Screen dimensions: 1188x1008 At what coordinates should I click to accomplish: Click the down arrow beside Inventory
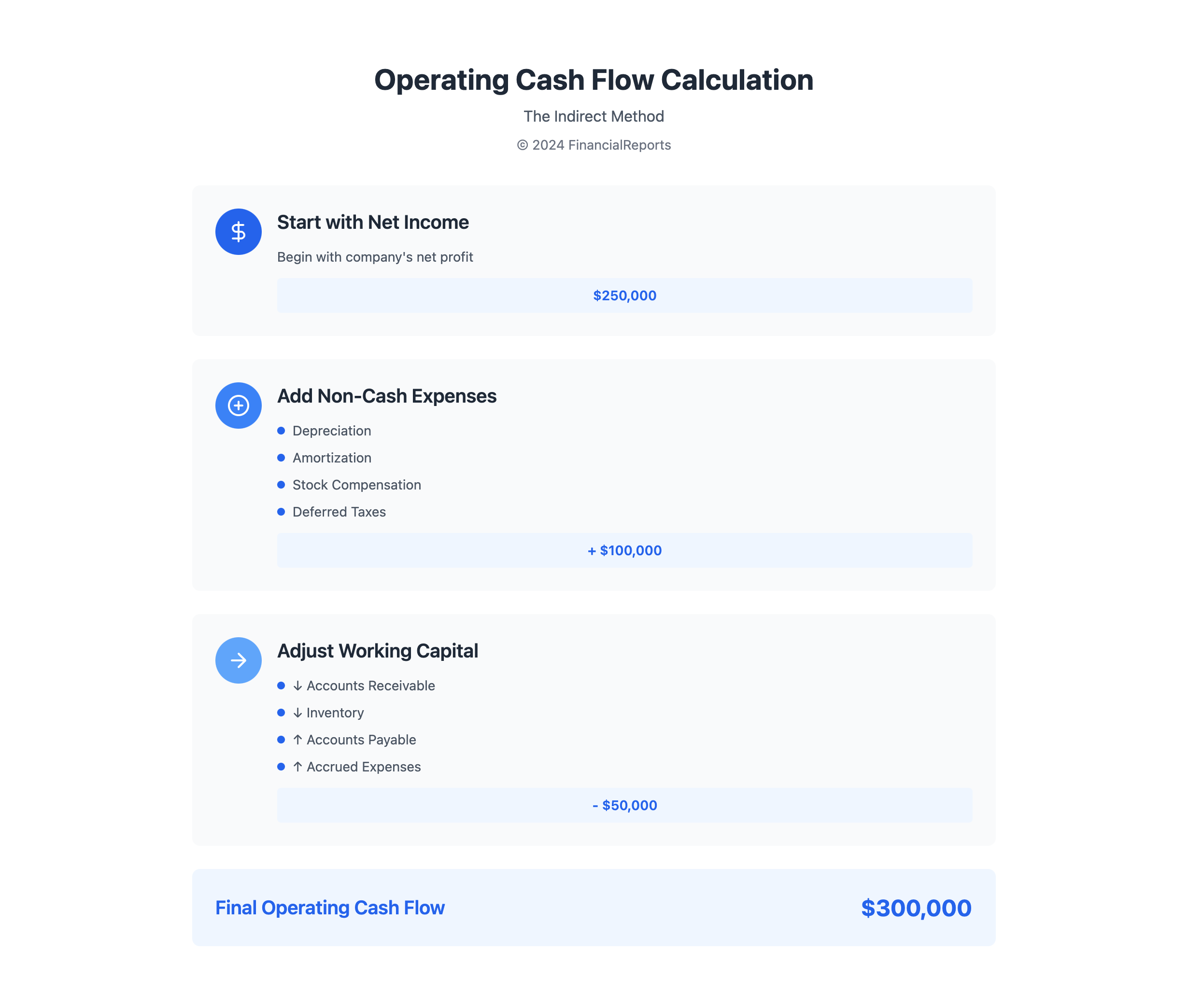pyautogui.click(x=297, y=713)
